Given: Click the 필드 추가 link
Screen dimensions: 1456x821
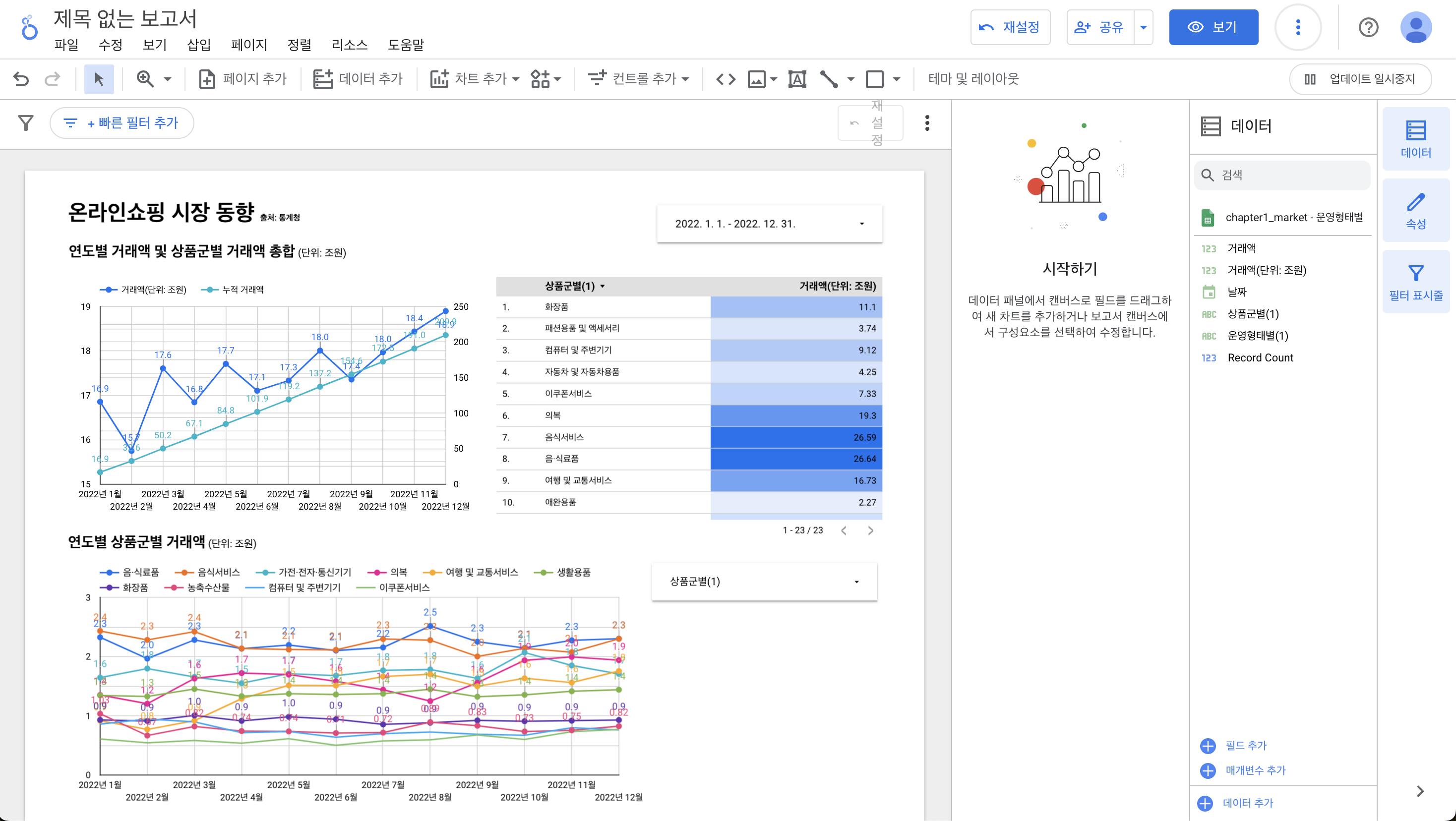Looking at the screenshot, I should pyautogui.click(x=1246, y=745).
